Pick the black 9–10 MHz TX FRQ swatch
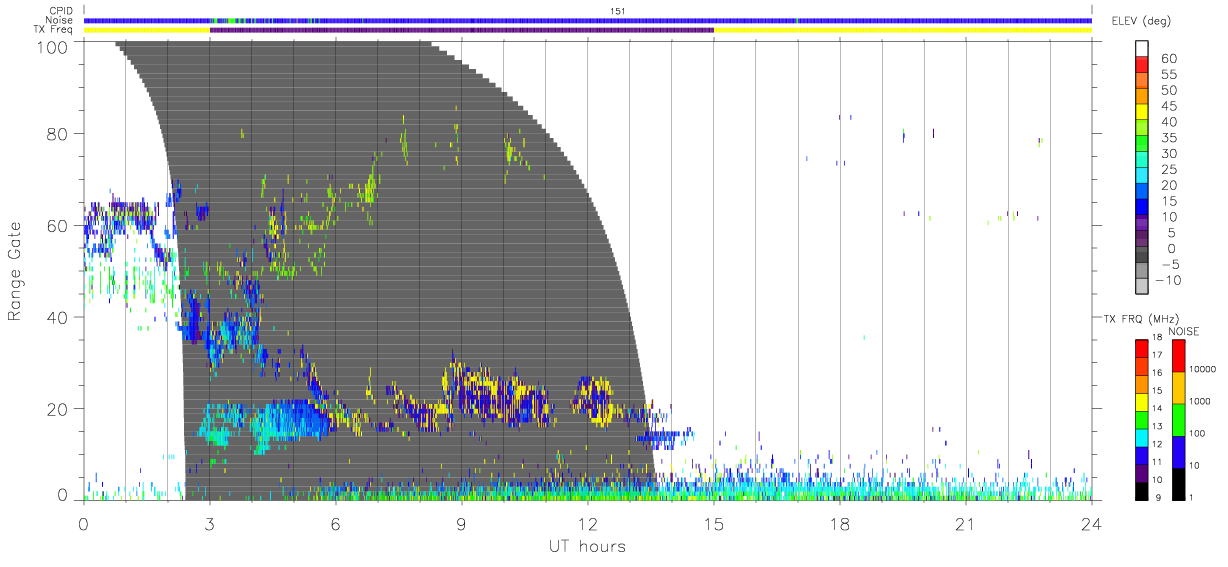Screen dimensions: 1228x567 coord(1141,490)
